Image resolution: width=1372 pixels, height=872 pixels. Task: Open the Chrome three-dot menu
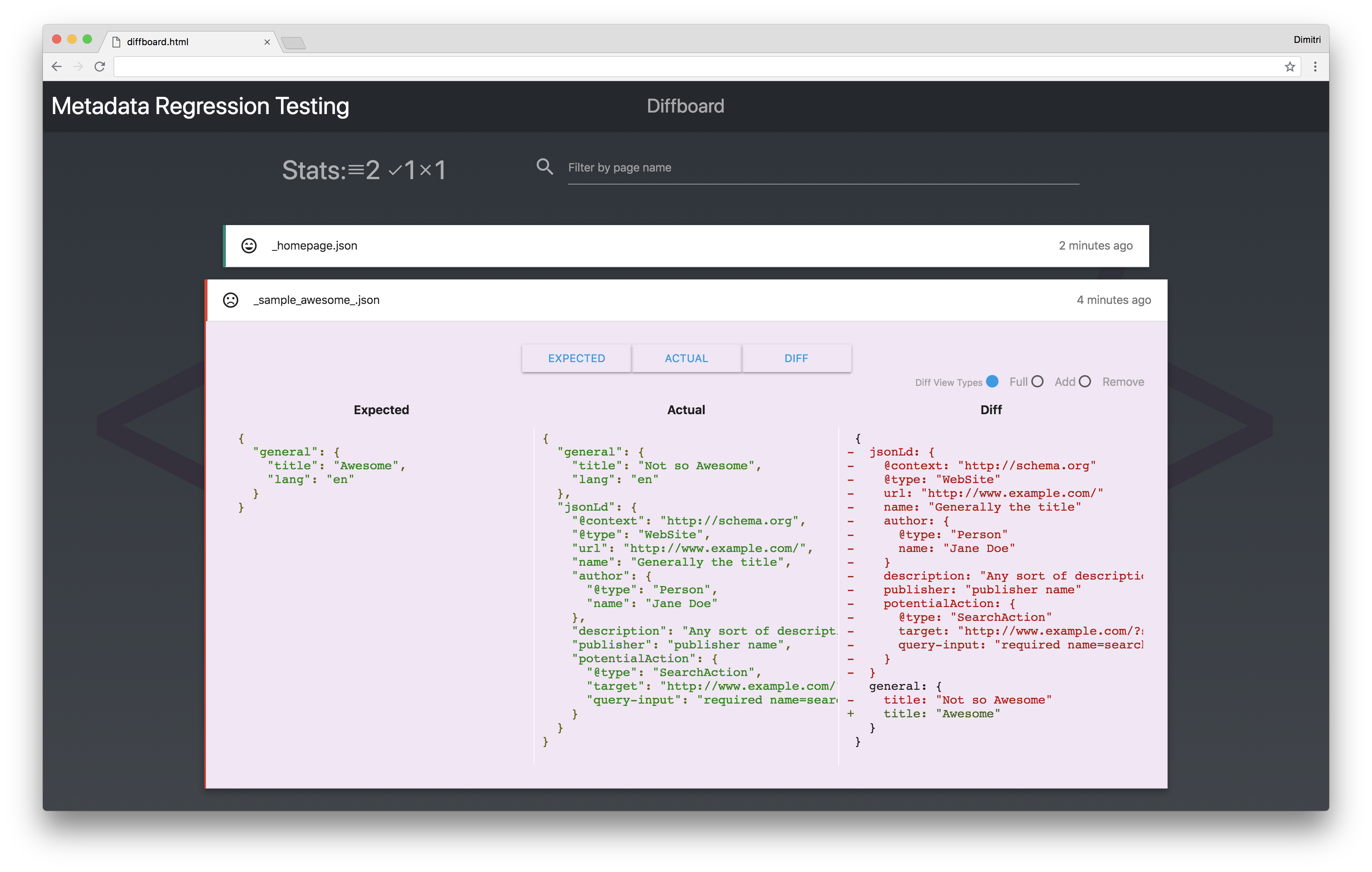1315,67
